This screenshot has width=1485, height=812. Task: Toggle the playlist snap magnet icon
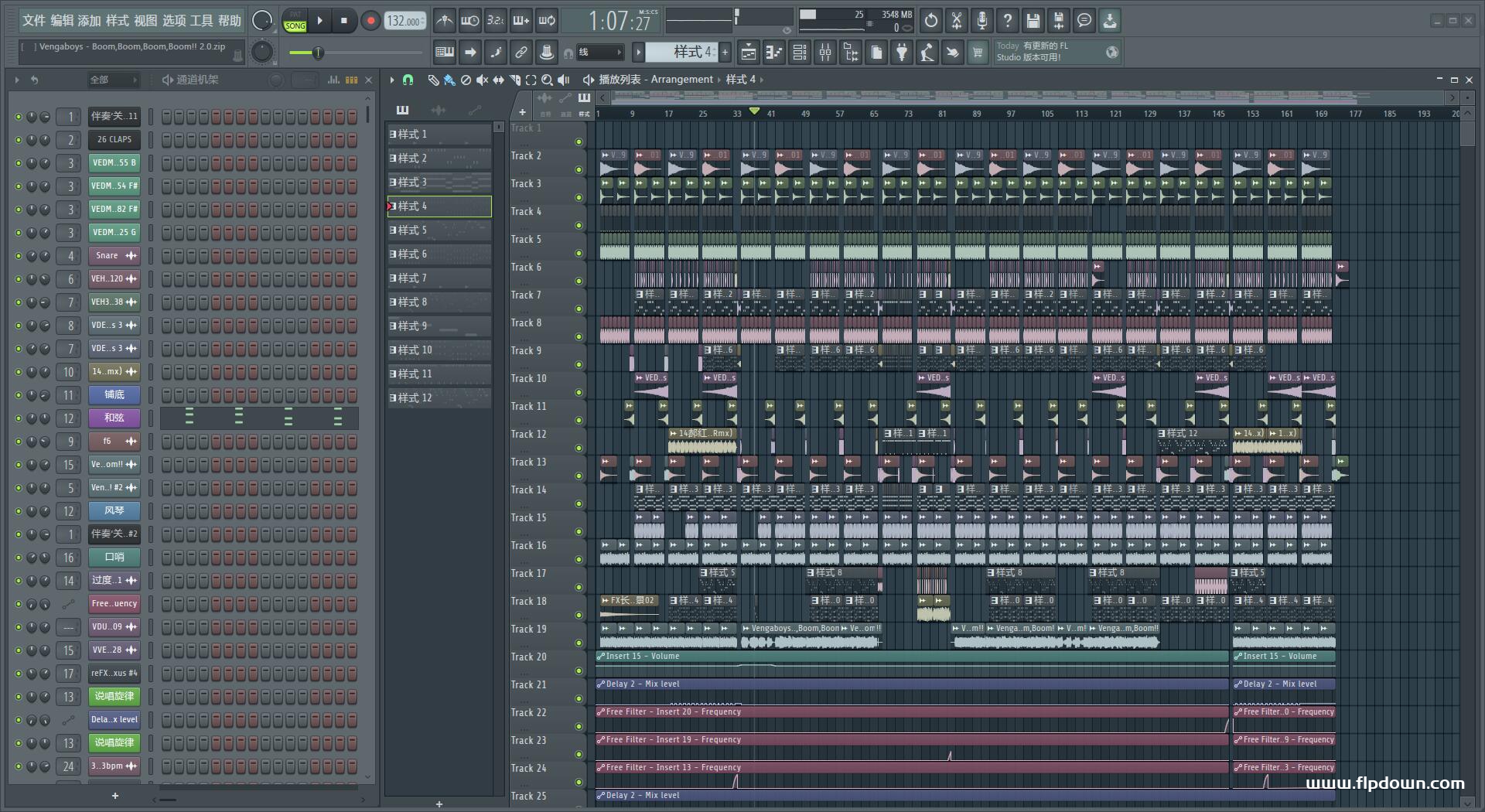coord(408,80)
